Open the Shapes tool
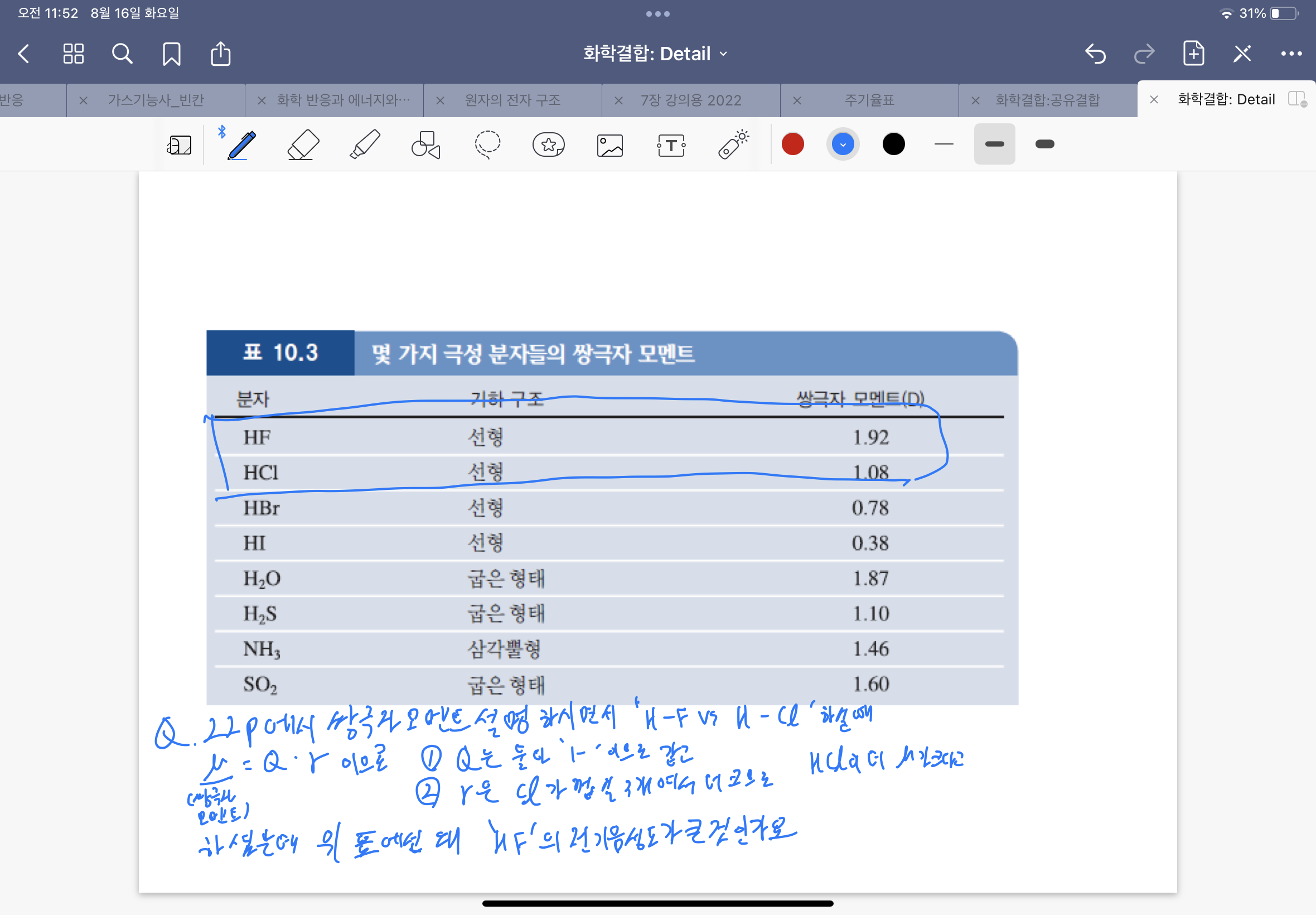This screenshot has height=915, width=1316. [x=425, y=145]
